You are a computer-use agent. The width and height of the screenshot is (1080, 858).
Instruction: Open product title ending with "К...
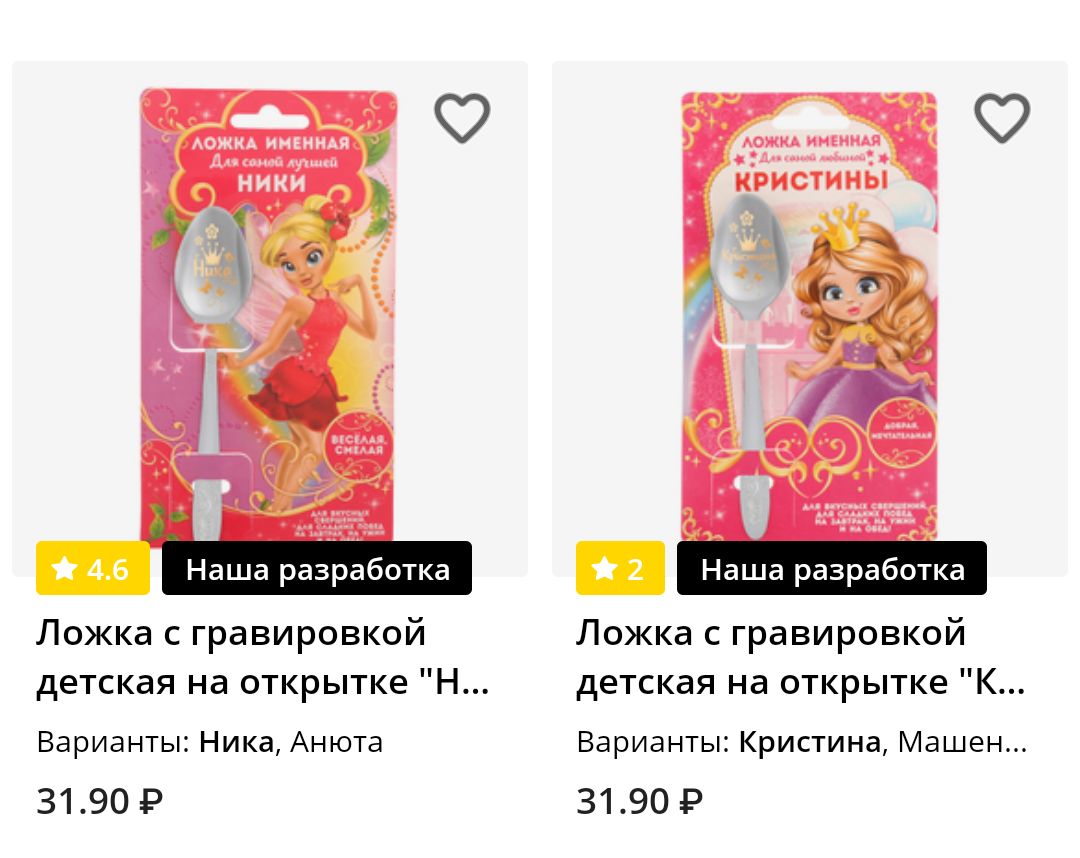(801, 658)
